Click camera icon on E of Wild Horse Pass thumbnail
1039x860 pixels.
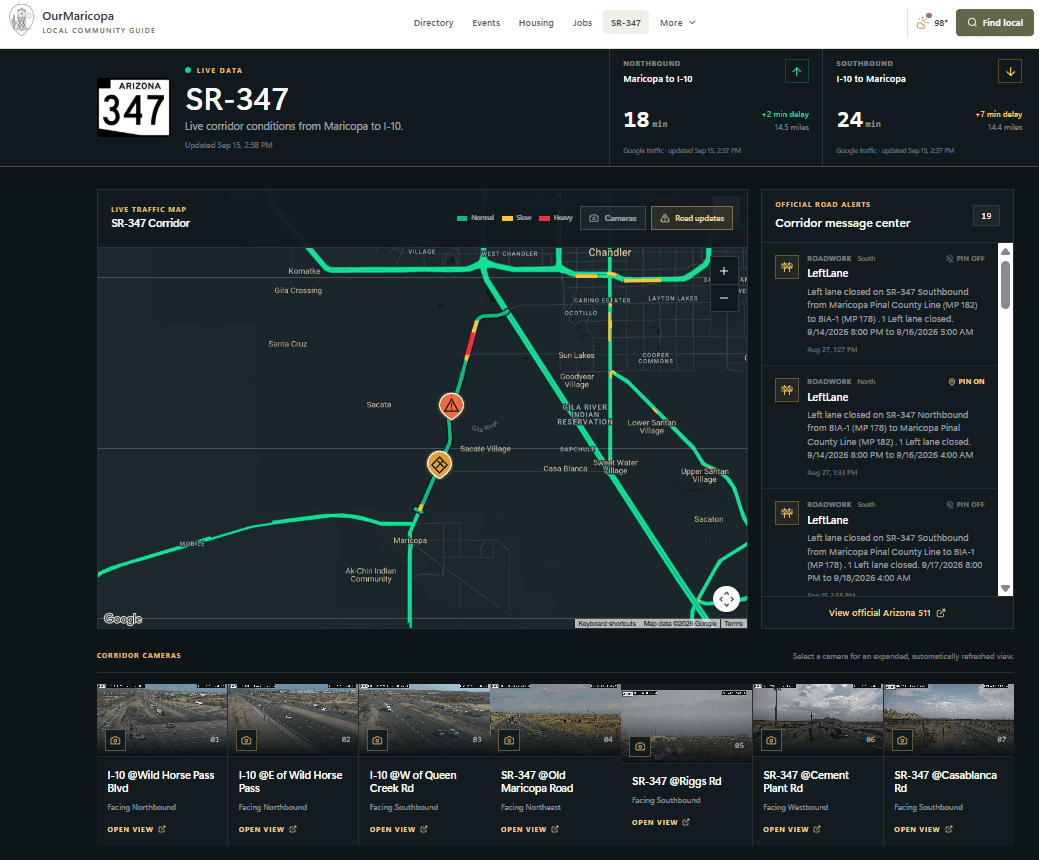(x=246, y=740)
